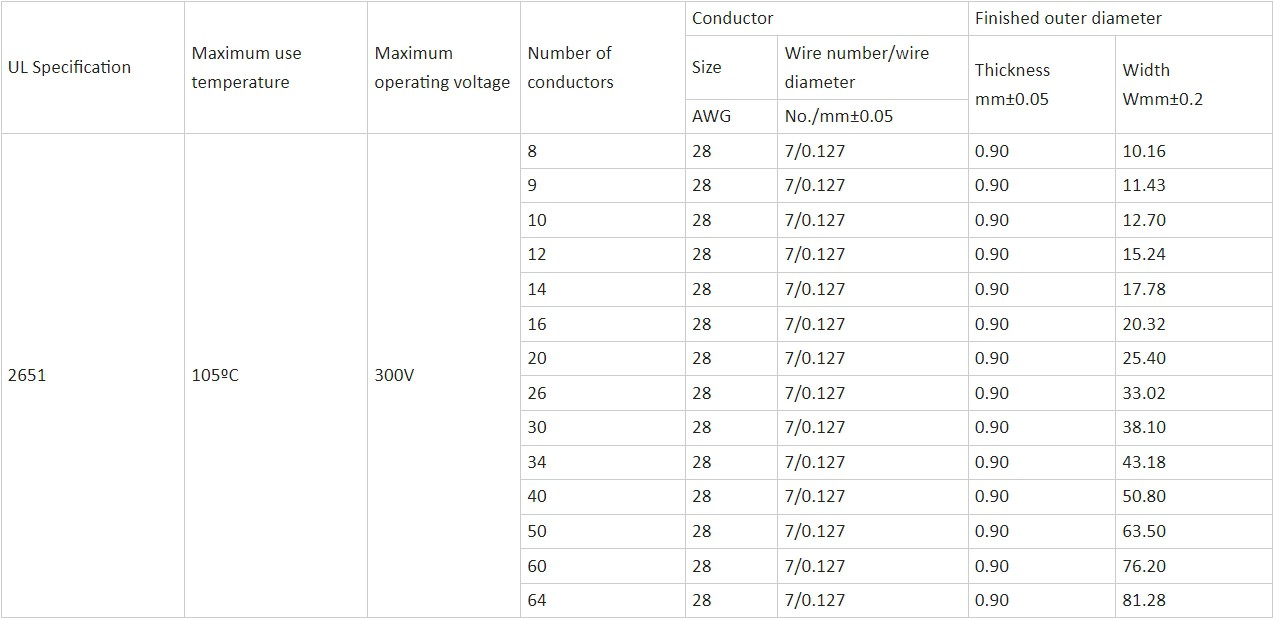Click the conductor count cell showing 34

[x=537, y=462]
